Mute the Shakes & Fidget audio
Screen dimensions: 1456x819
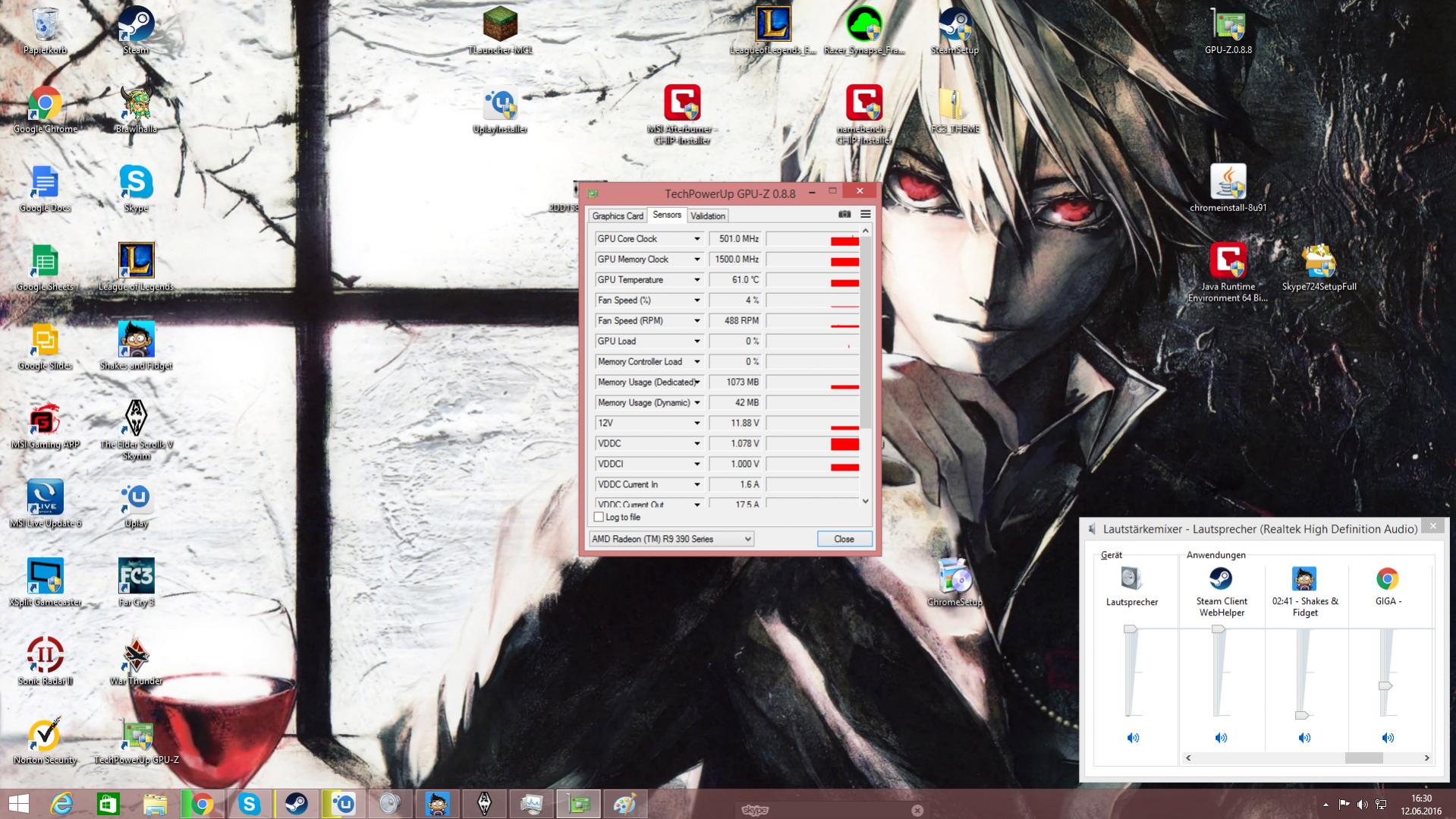(x=1304, y=738)
